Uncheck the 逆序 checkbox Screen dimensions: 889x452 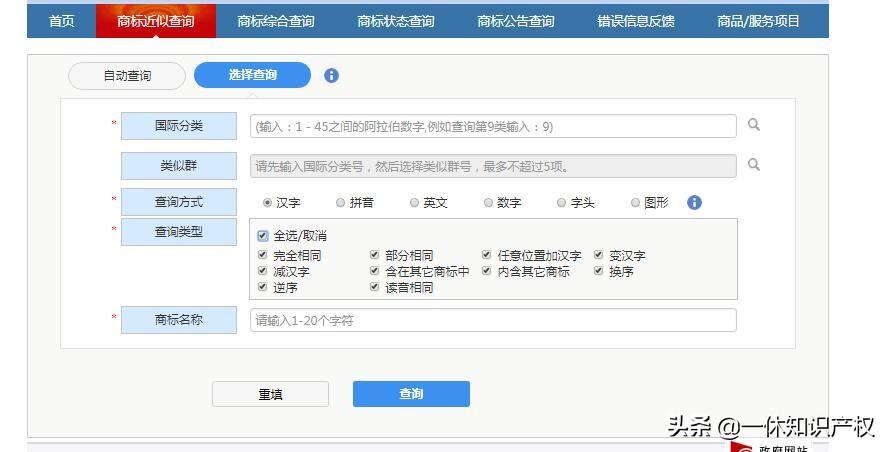[x=262, y=286]
